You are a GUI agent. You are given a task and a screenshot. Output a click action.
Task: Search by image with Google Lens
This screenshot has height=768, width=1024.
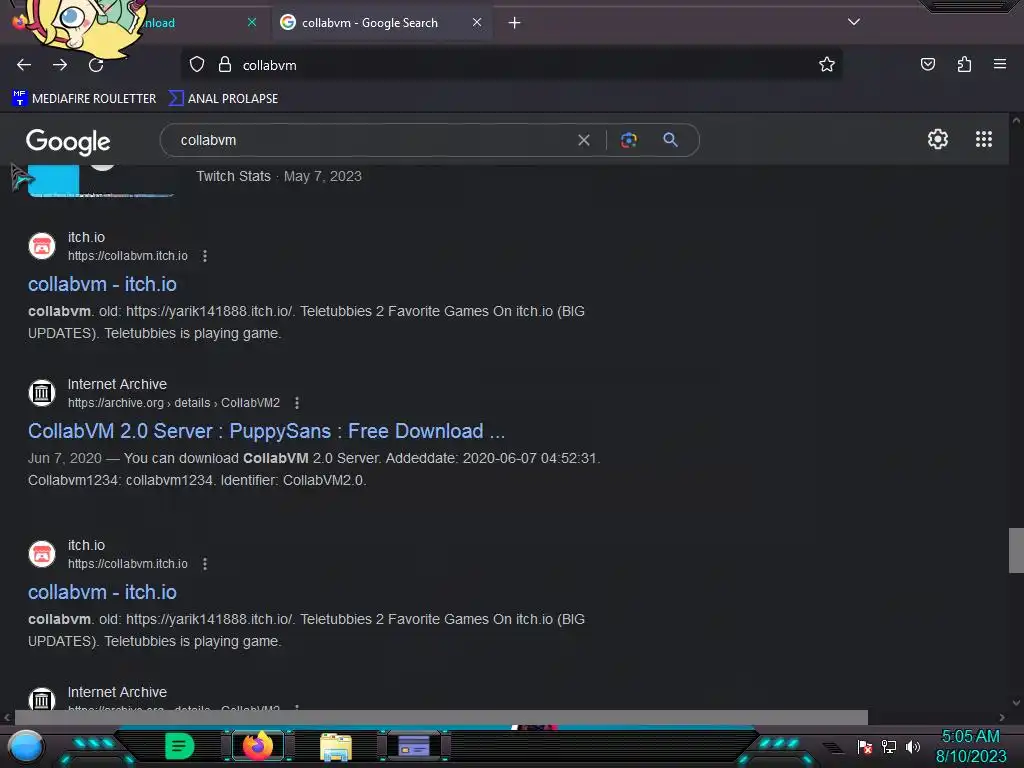coord(628,140)
